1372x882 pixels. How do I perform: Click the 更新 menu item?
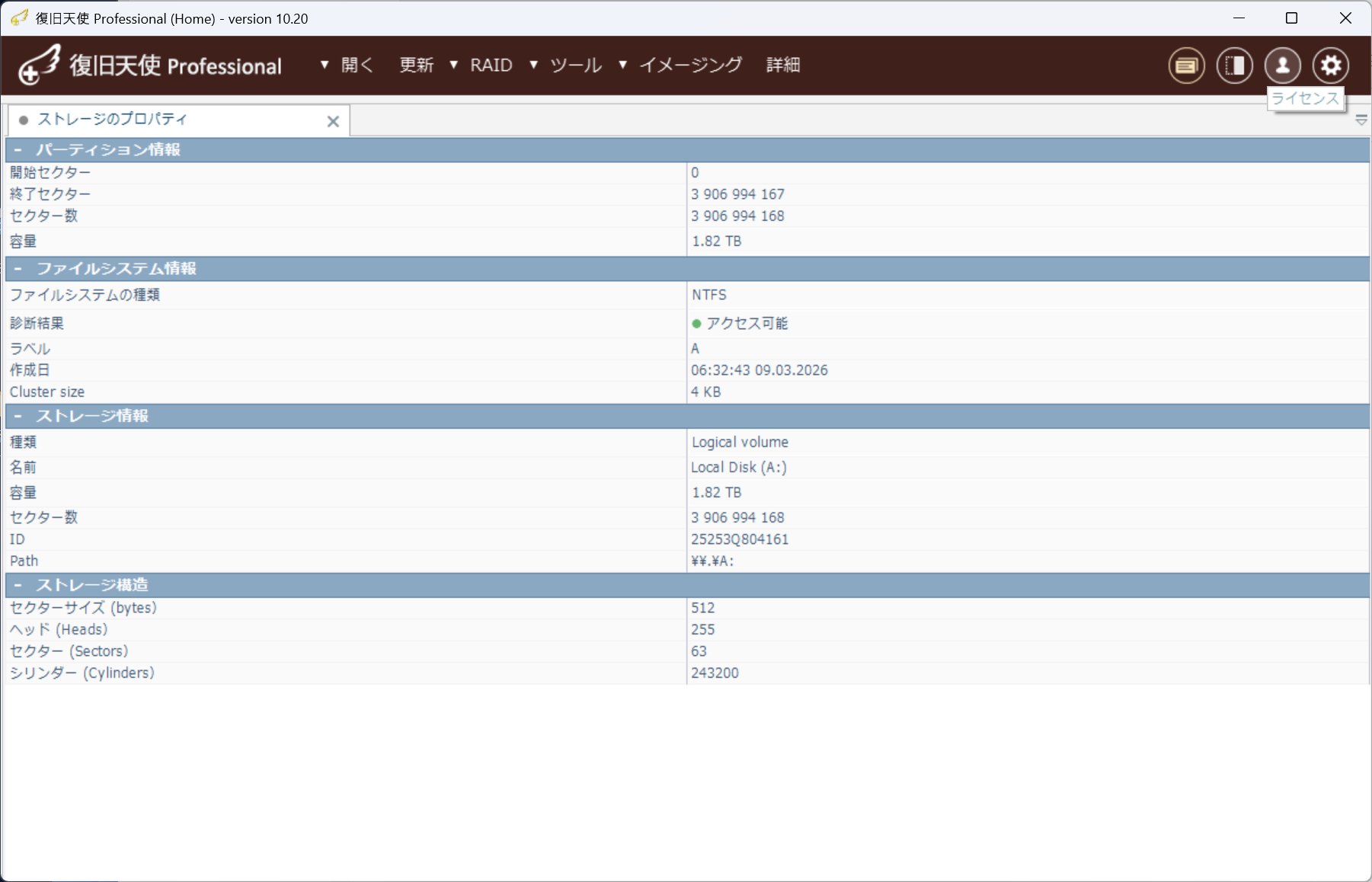pyautogui.click(x=417, y=66)
